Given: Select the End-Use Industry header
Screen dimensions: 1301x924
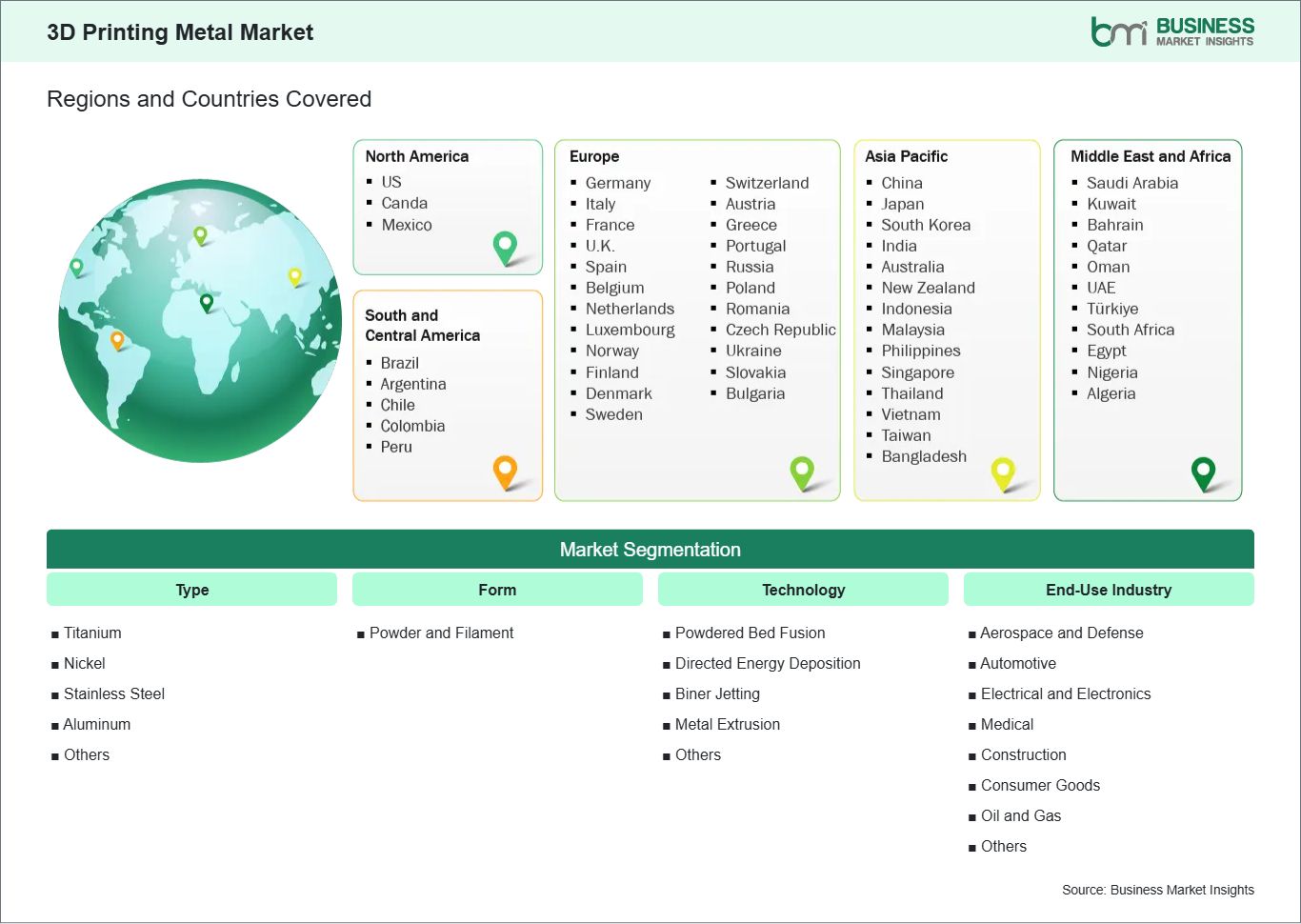Looking at the screenshot, I should click(x=1109, y=590).
